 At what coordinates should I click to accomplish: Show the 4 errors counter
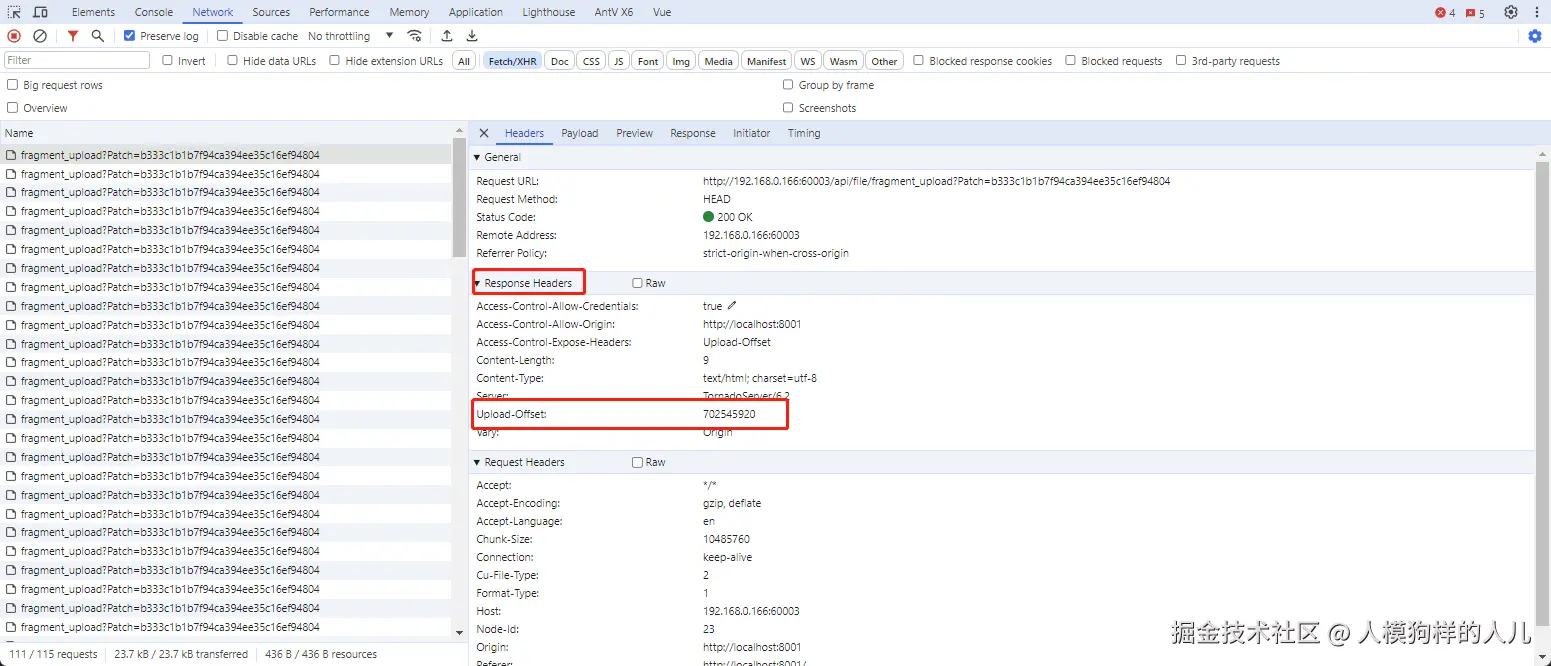click(1445, 13)
